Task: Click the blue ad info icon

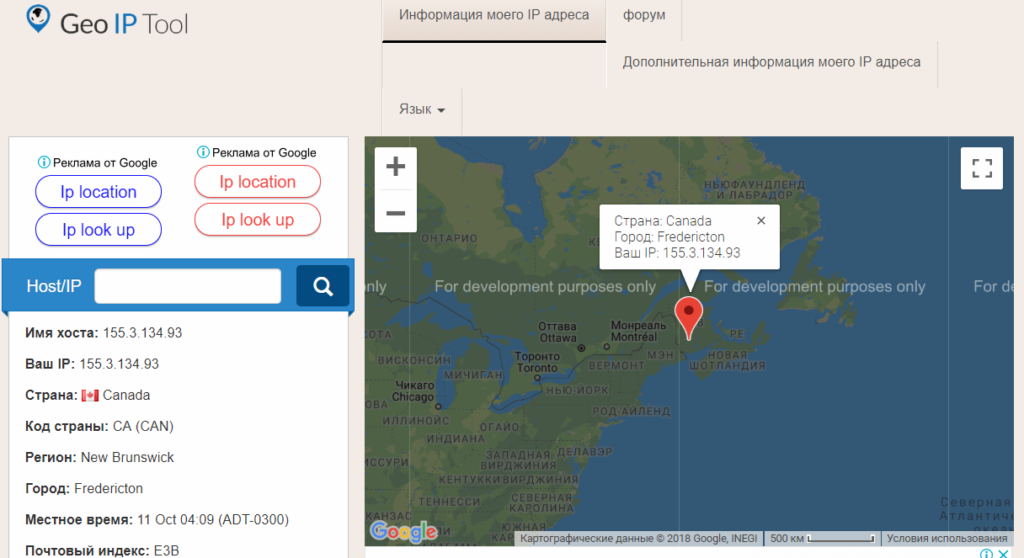Action: coord(43,162)
